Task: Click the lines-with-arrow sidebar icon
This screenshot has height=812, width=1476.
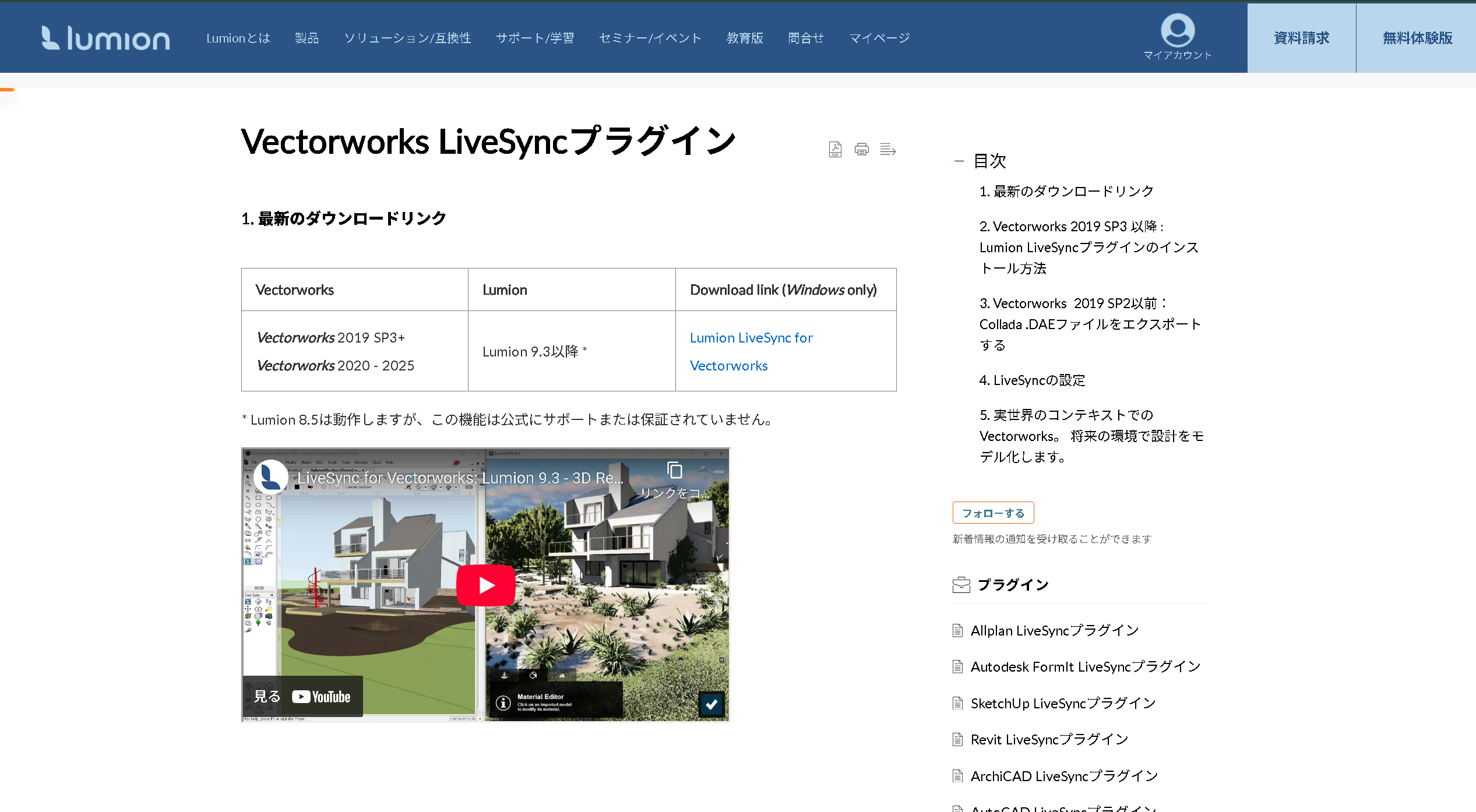Action: point(887,150)
